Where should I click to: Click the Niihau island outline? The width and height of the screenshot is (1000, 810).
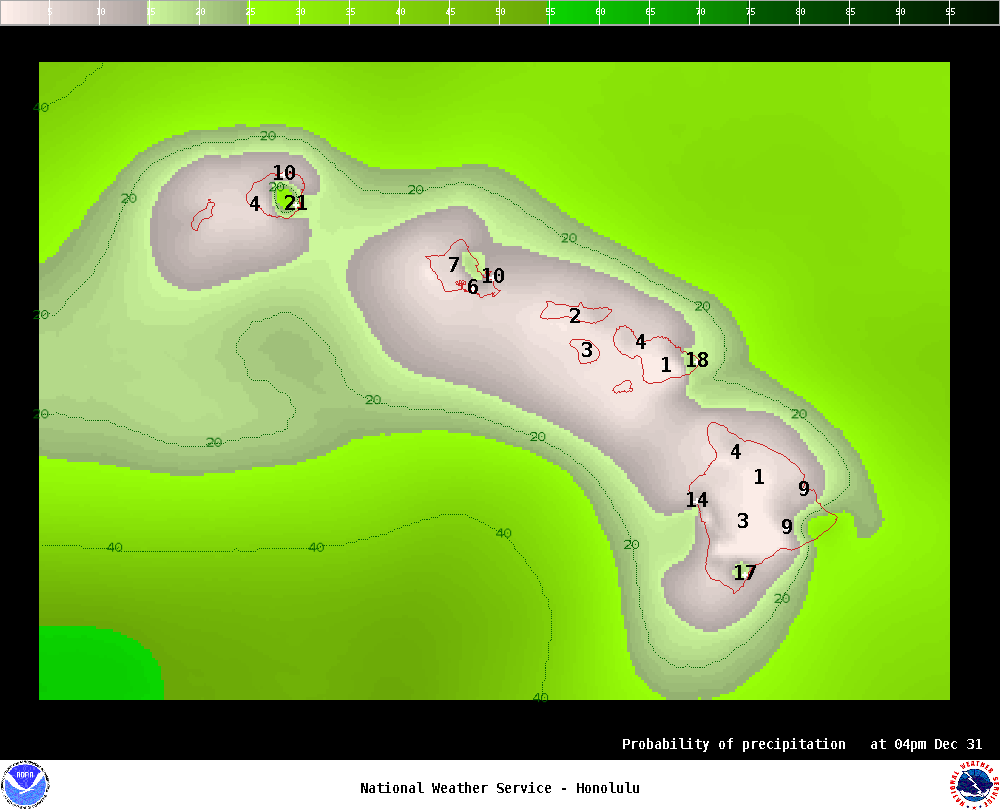[x=203, y=215]
